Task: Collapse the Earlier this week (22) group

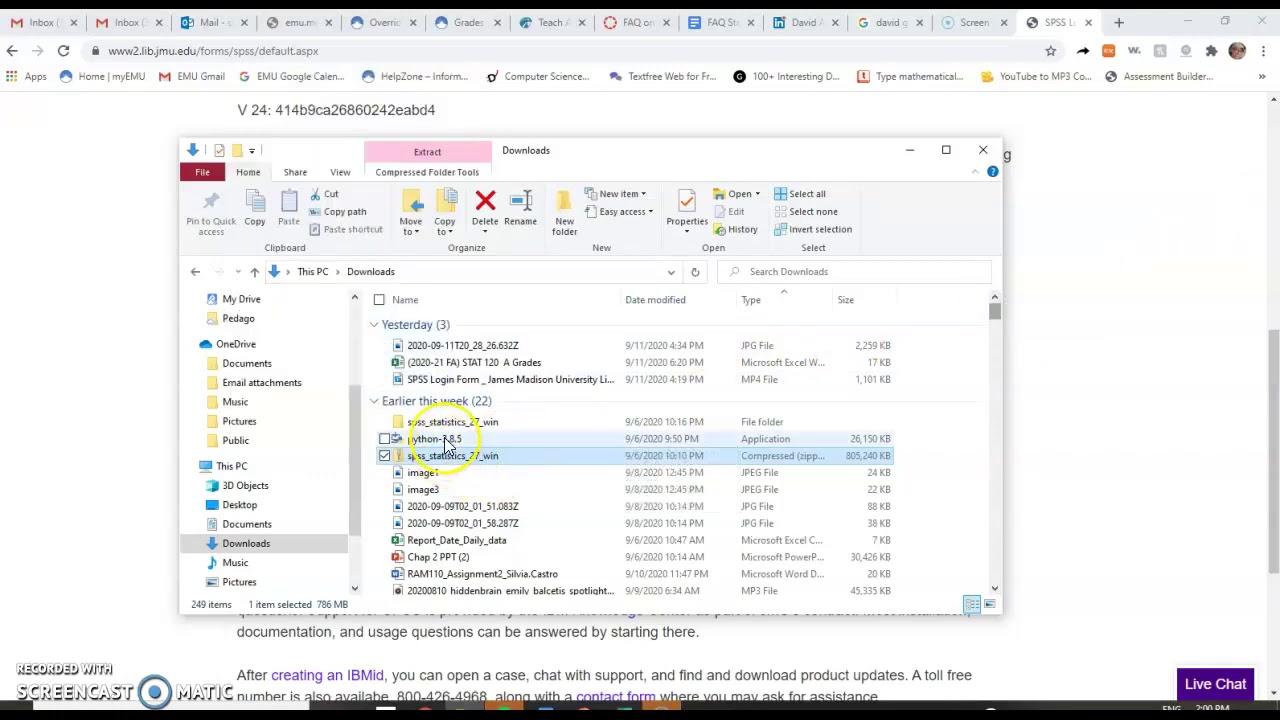Action: (x=374, y=401)
